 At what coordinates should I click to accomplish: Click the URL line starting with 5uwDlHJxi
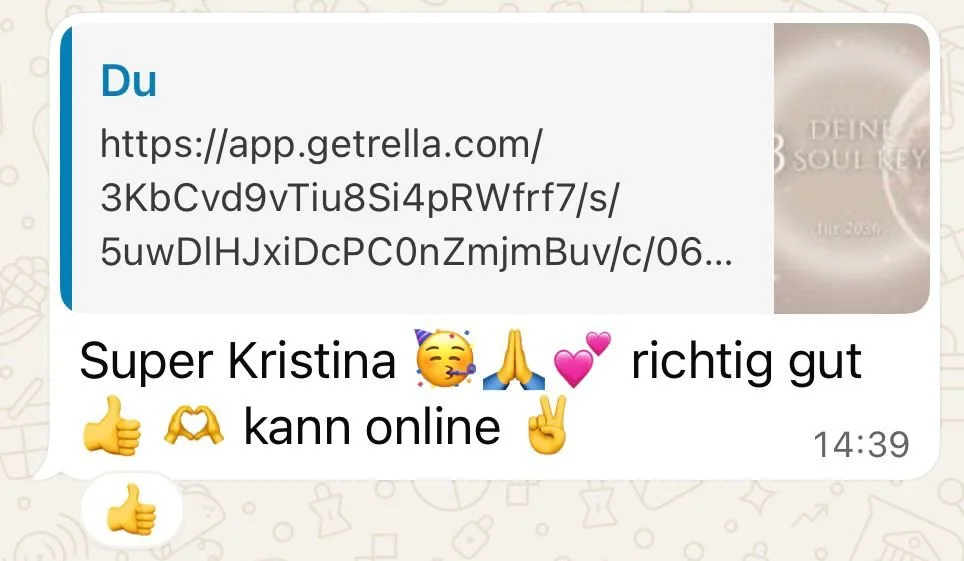click(416, 252)
